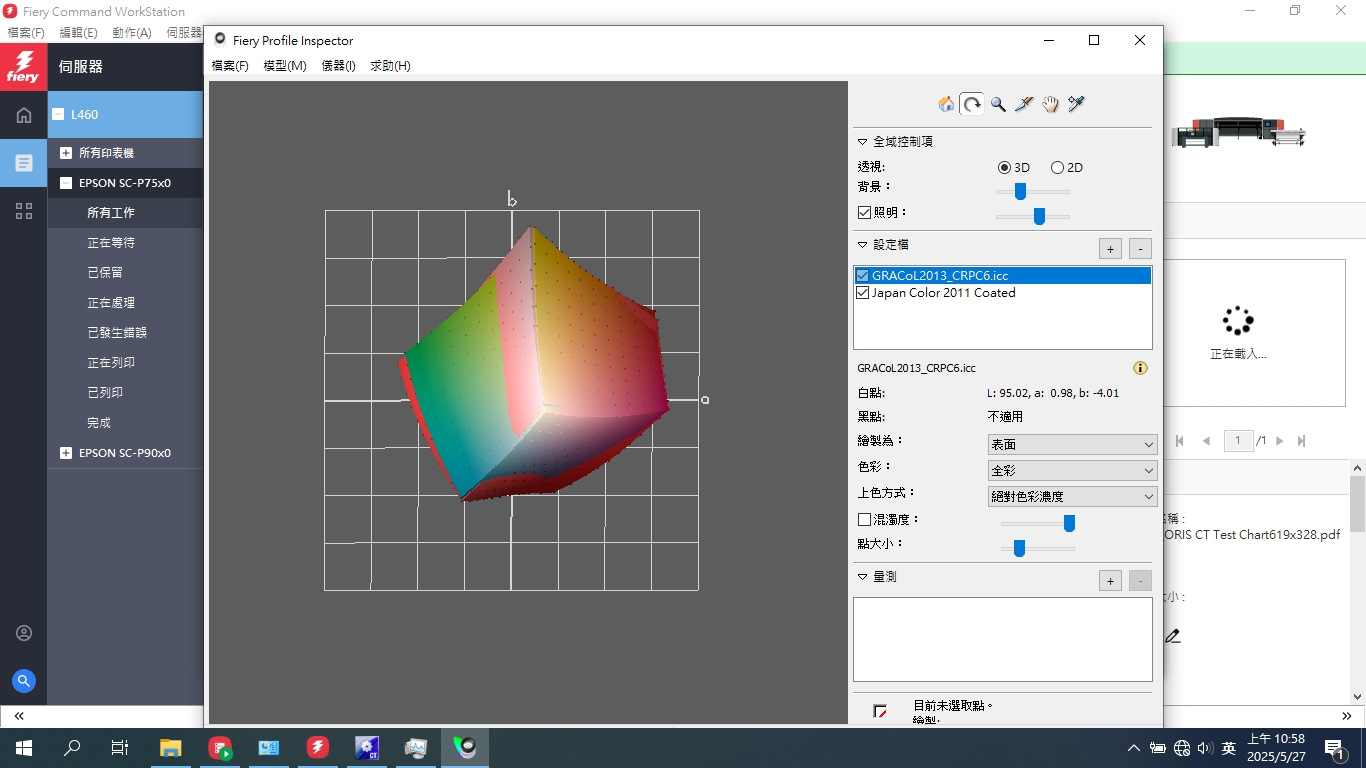Select the eyedropper point picker tool

click(x=1077, y=104)
